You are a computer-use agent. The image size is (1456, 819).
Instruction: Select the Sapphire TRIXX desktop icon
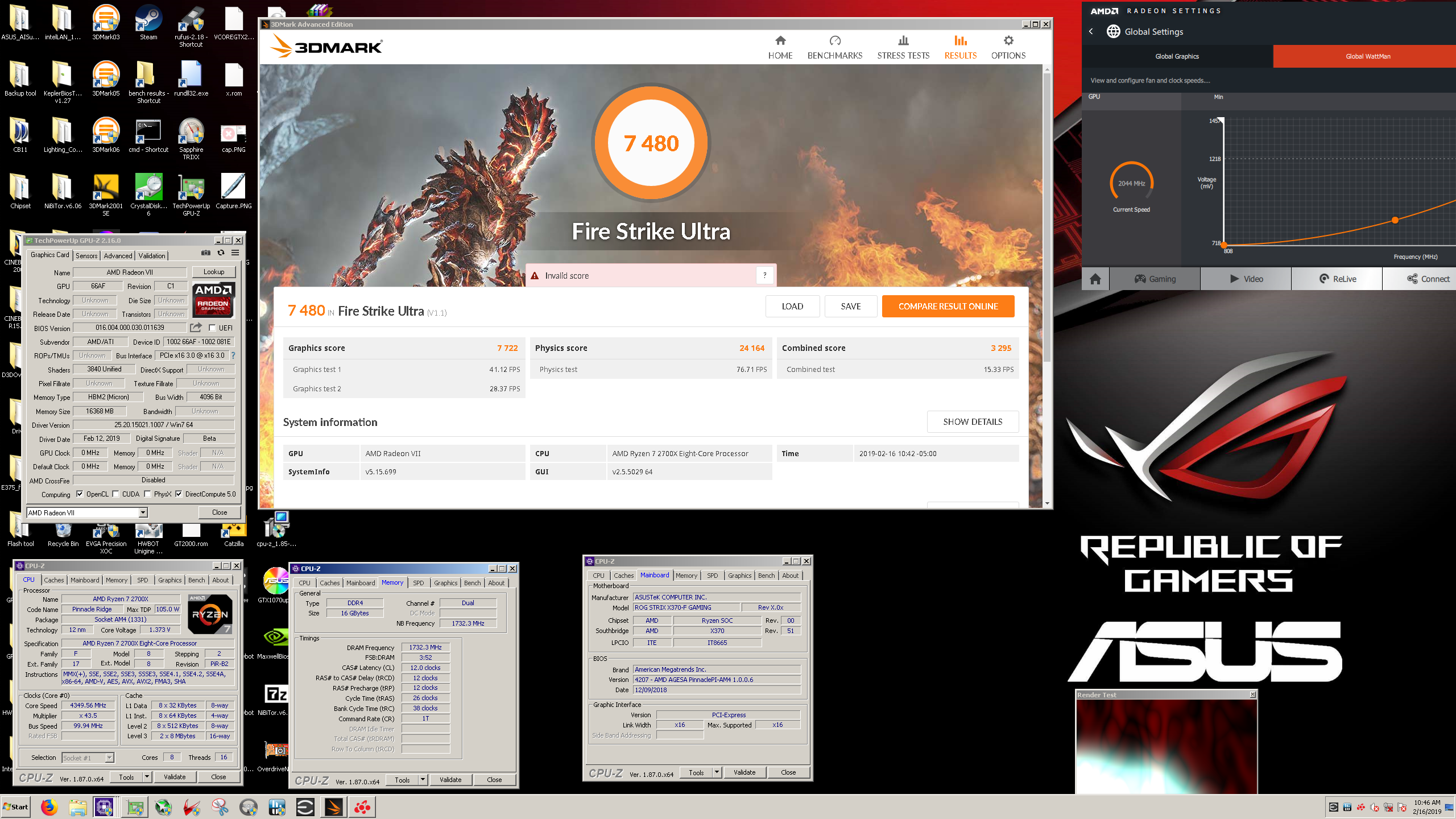[191, 139]
